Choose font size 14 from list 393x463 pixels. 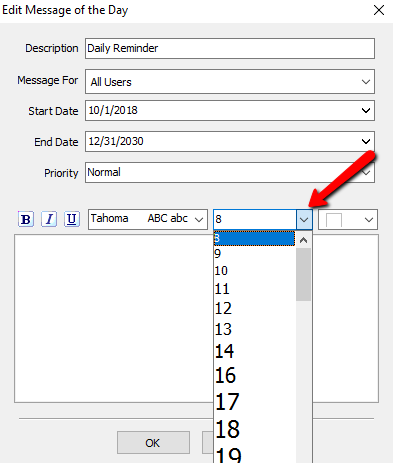(254, 351)
